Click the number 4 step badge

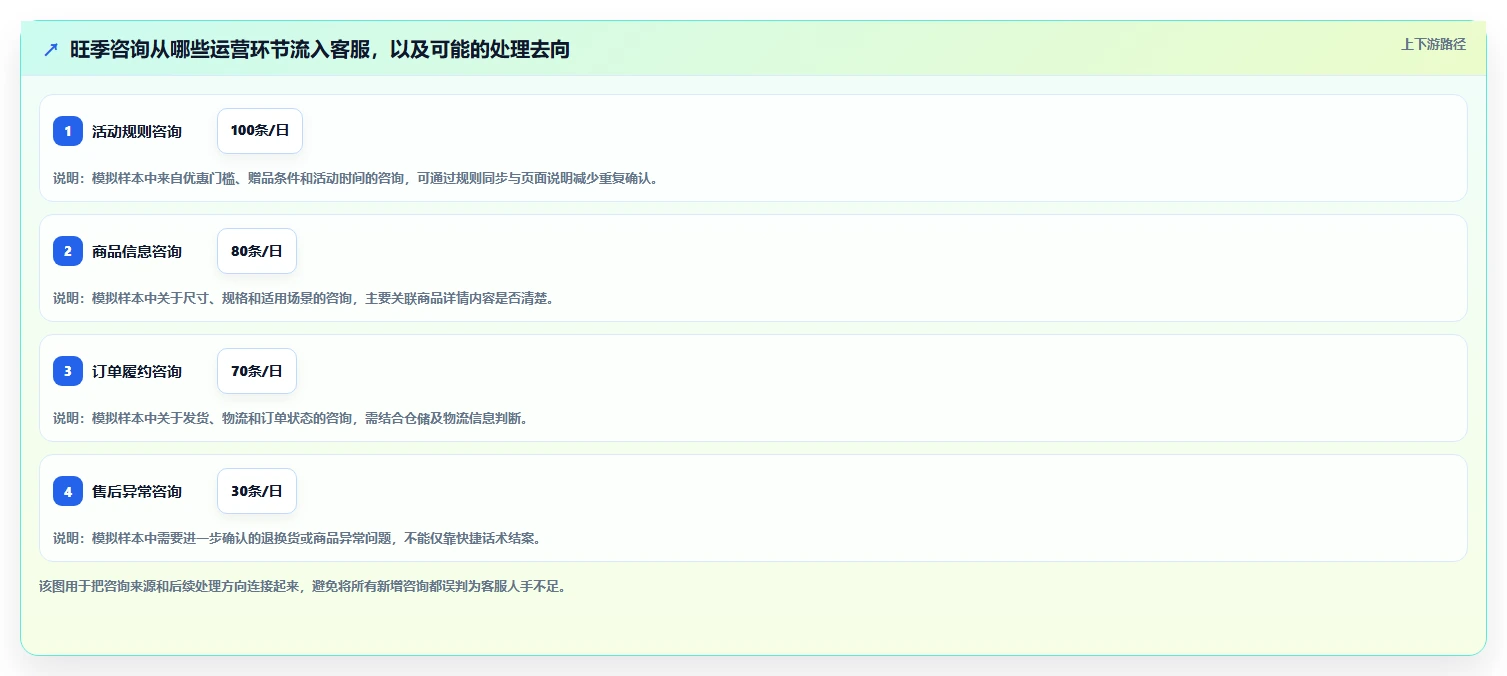click(x=68, y=491)
